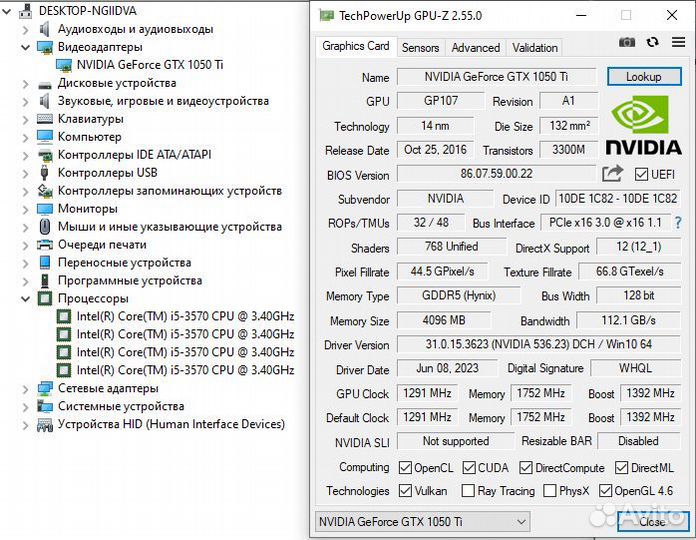Expand the Звуковые, игровые и видеоустройства node
This screenshot has height=540, width=696.
point(26,102)
